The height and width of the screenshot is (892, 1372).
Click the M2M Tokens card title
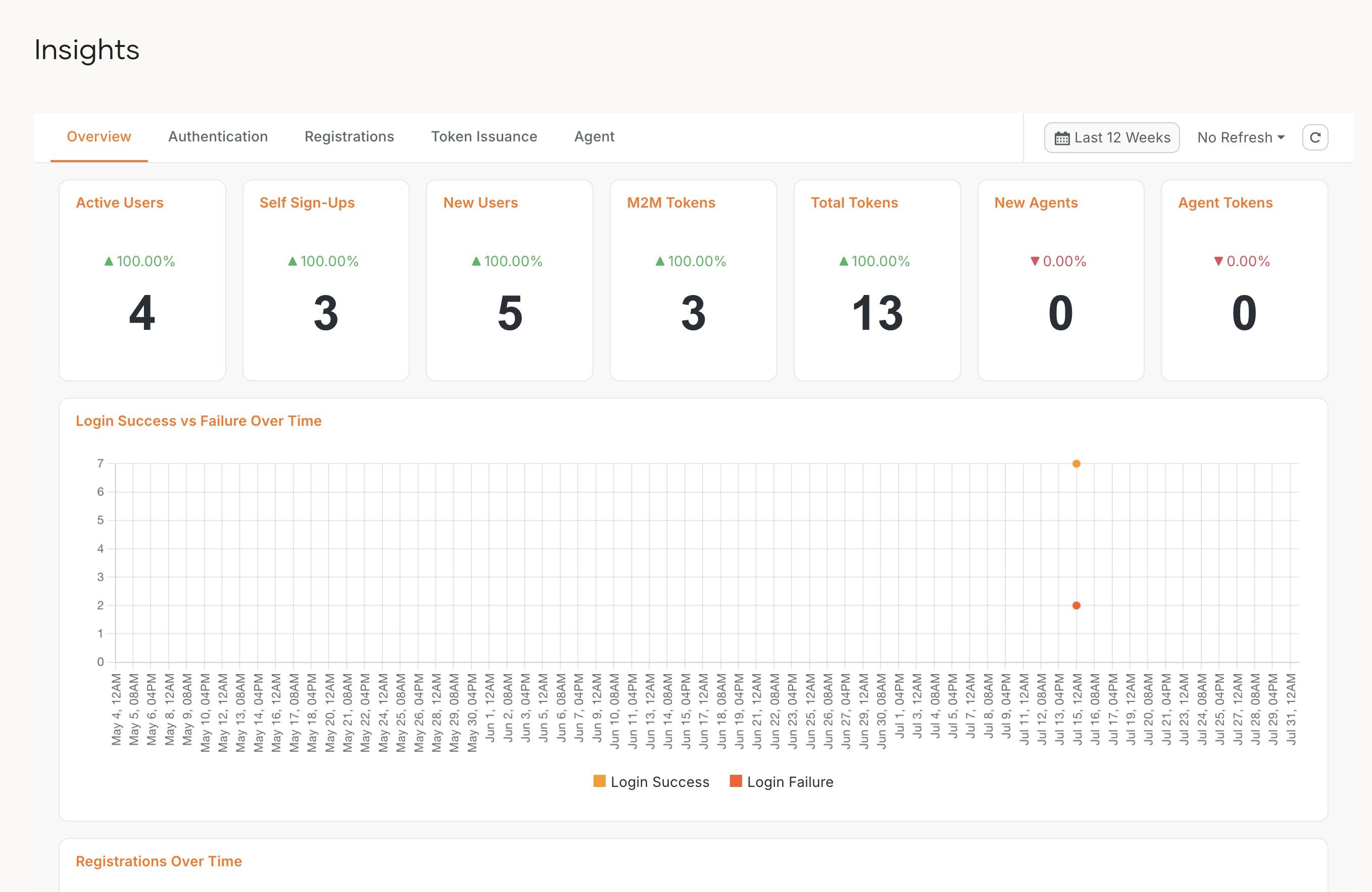[x=671, y=203]
